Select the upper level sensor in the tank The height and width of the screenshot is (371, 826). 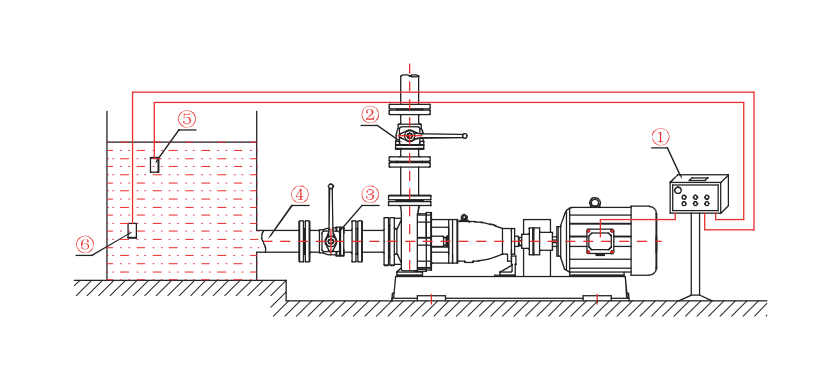[x=154, y=165]
